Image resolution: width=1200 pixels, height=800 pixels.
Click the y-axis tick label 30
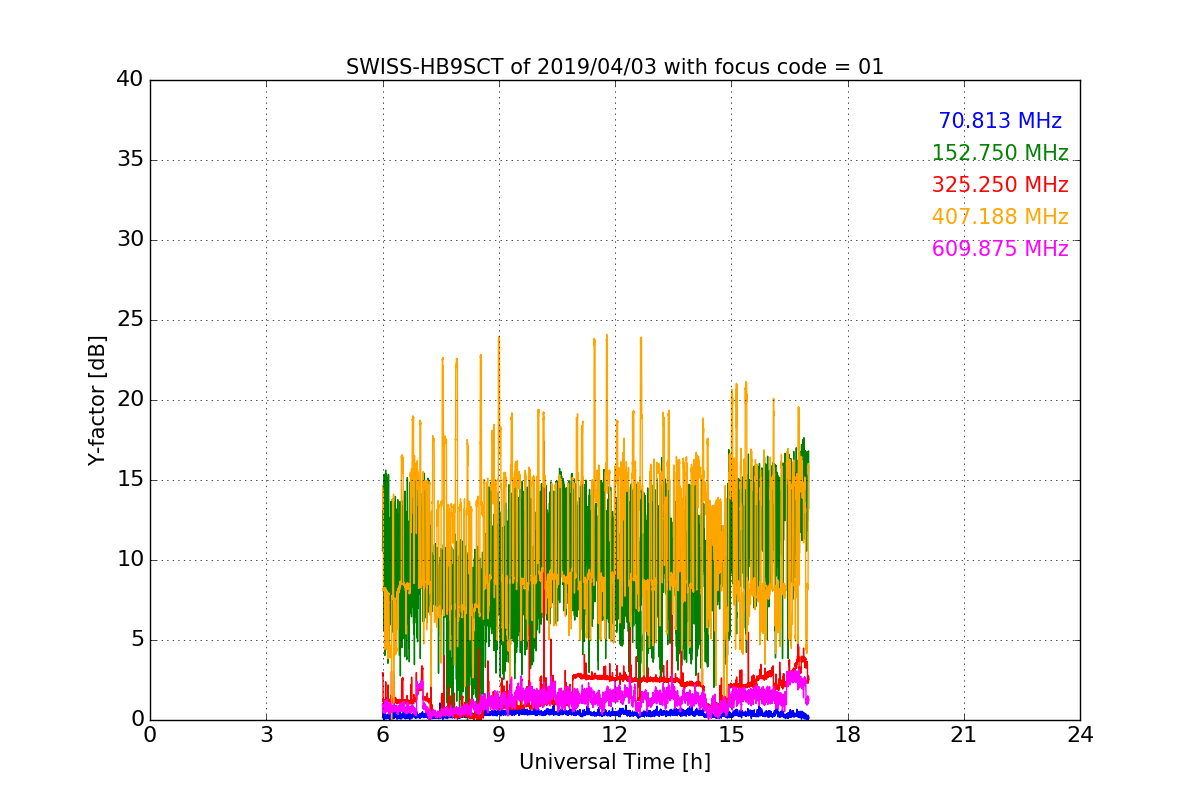coord(129,240)
